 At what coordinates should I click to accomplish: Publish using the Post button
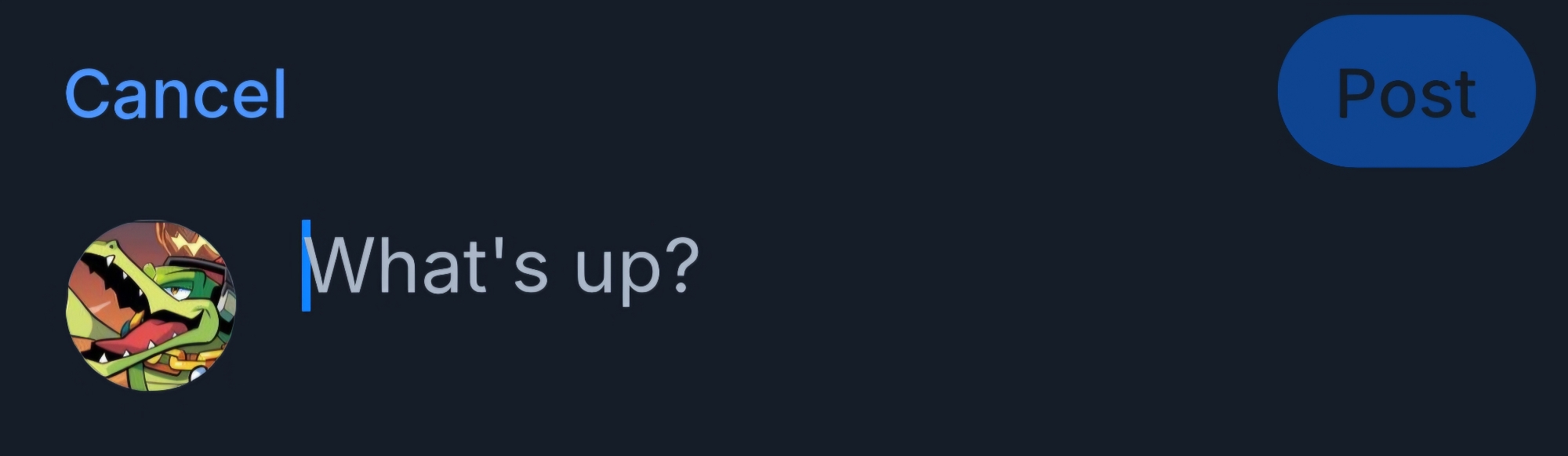coord(1406,92)
